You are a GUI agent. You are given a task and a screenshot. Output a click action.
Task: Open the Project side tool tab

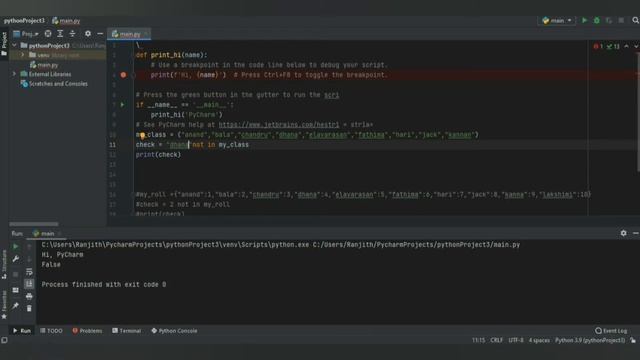click(x=4, y=43)
